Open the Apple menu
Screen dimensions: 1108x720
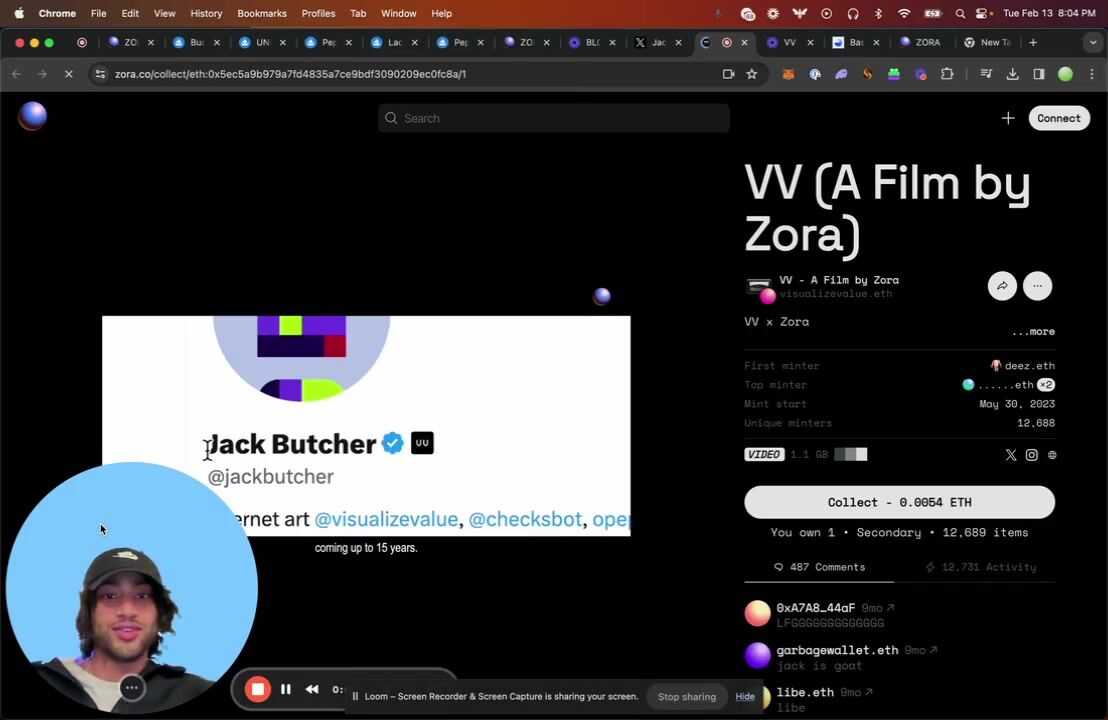click(x=19, y=13)
